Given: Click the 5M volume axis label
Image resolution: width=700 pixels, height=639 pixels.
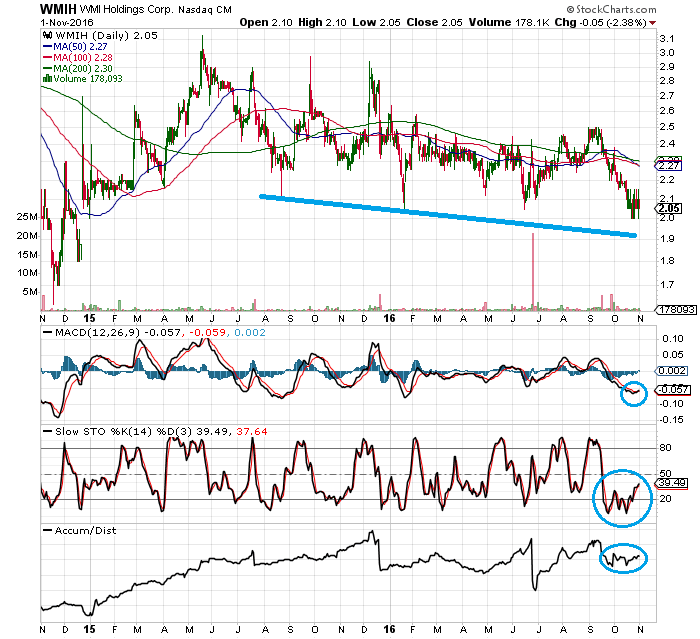Looking at the screenshot, I should (30, 292).
